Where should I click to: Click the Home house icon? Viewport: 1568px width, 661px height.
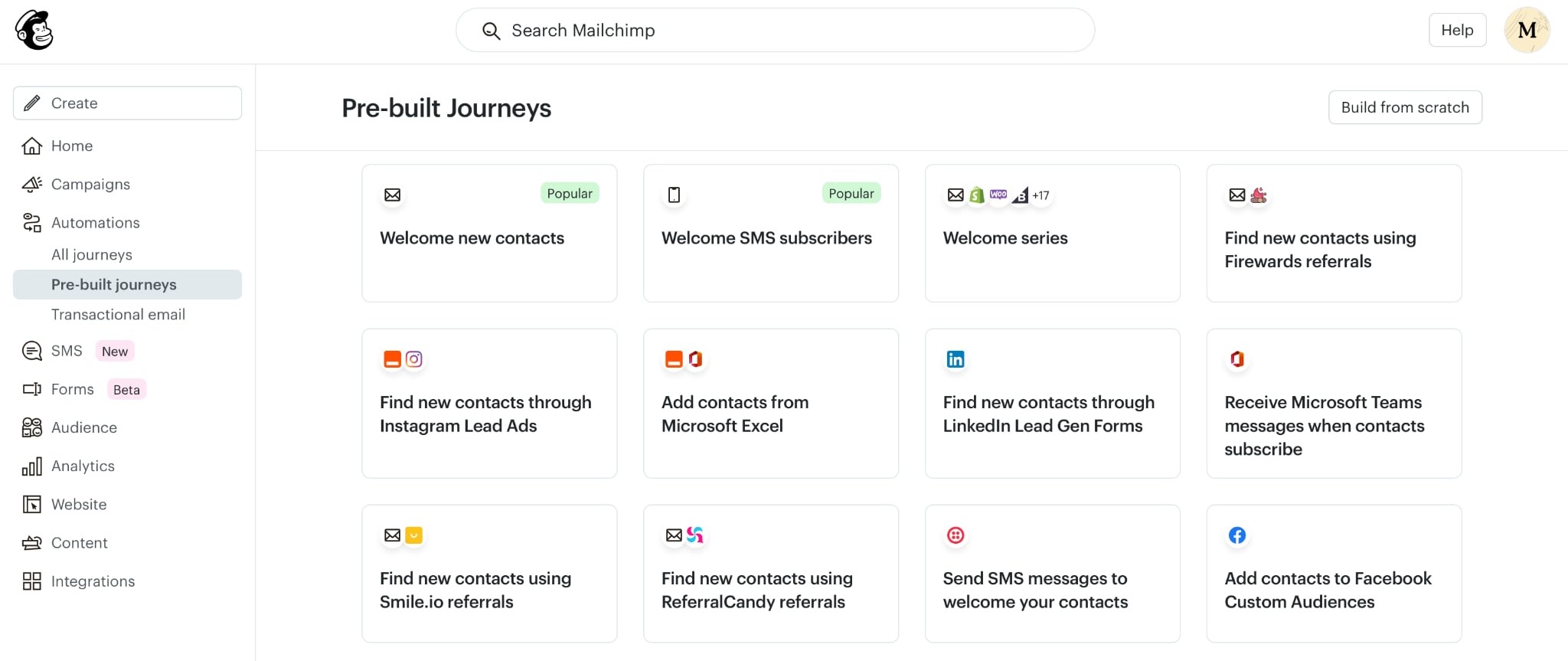pos(32,146)
